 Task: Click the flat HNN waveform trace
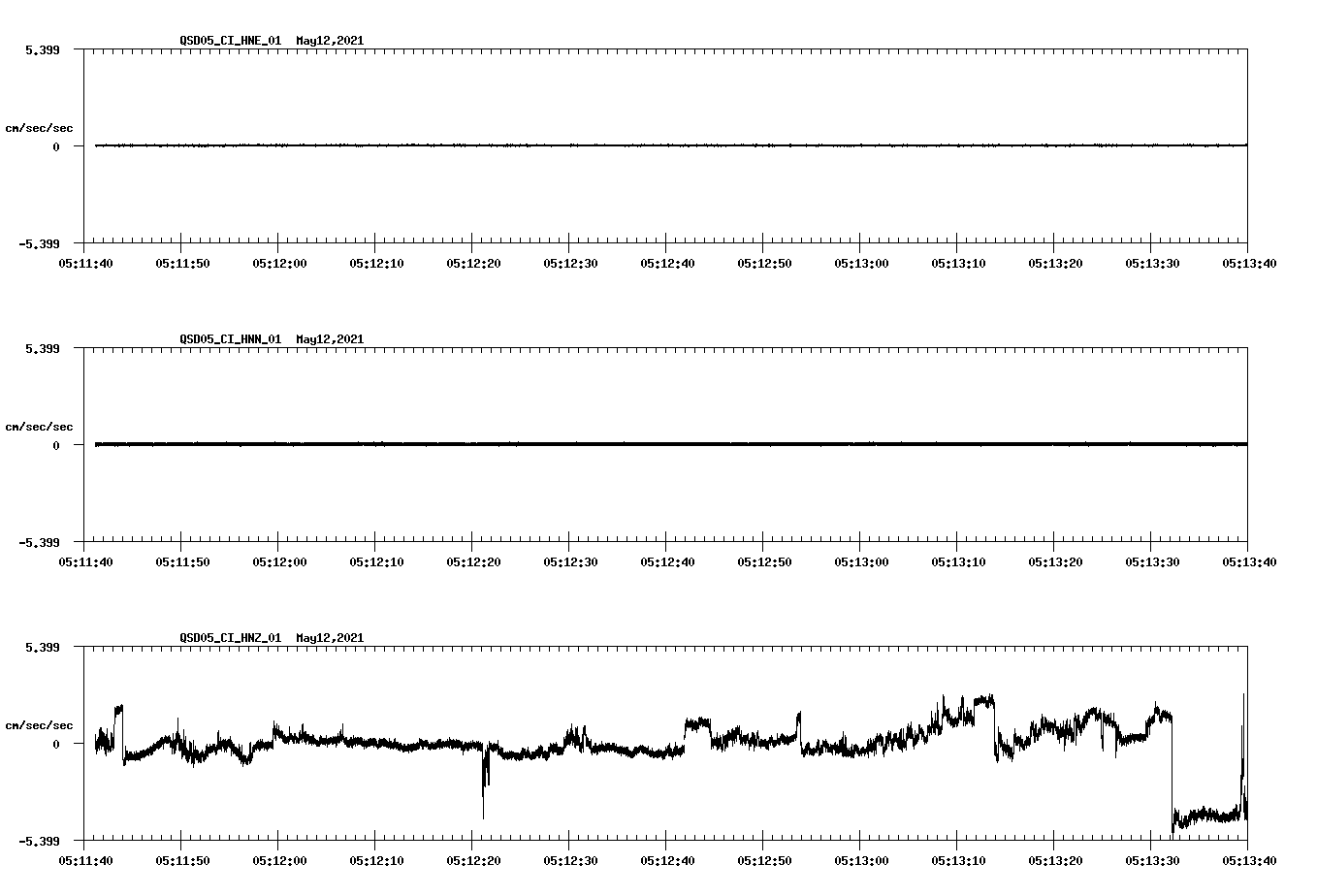pos(582,444)
